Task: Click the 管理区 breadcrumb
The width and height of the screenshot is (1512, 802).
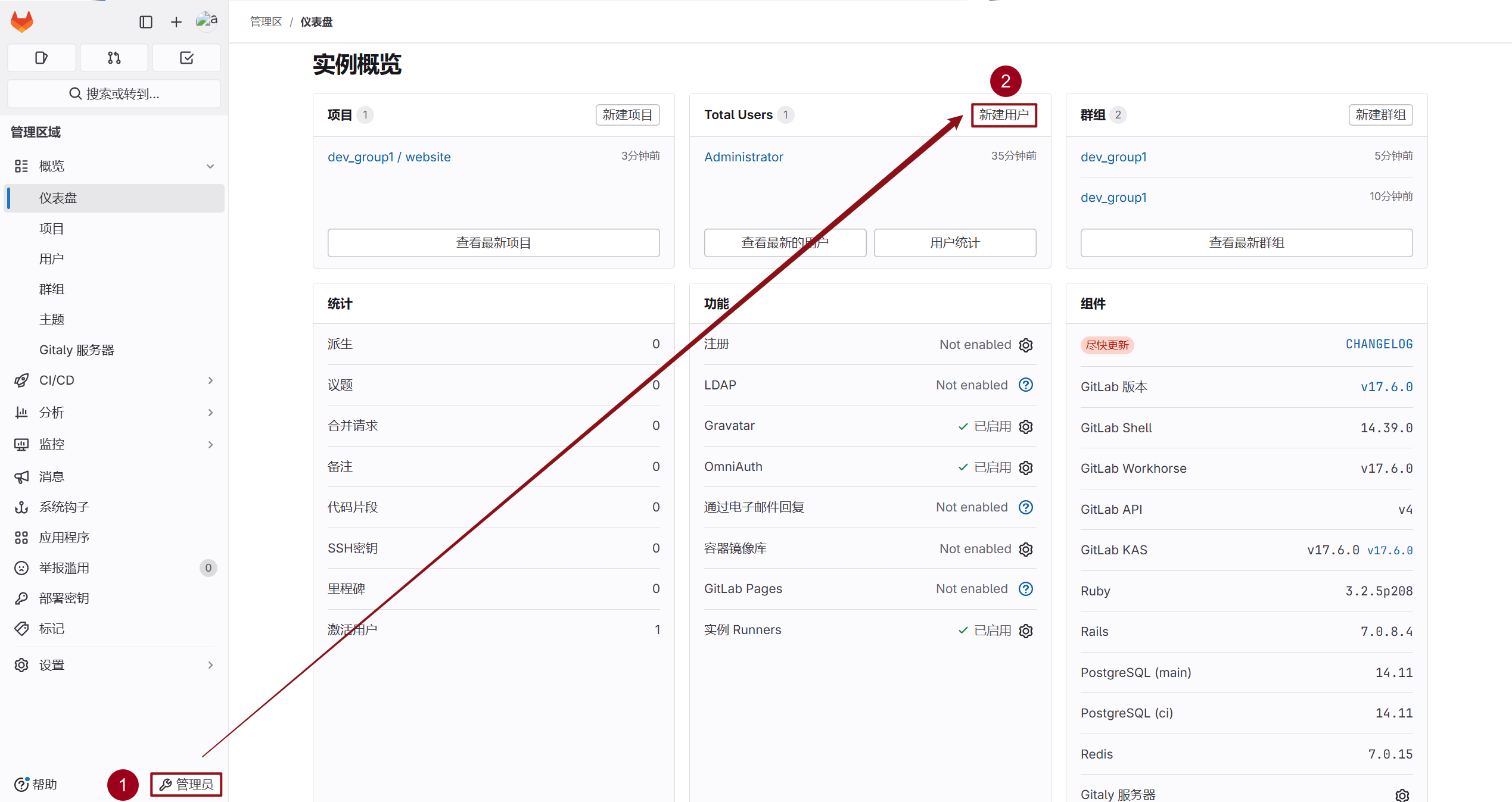Action: click(266, 22)
